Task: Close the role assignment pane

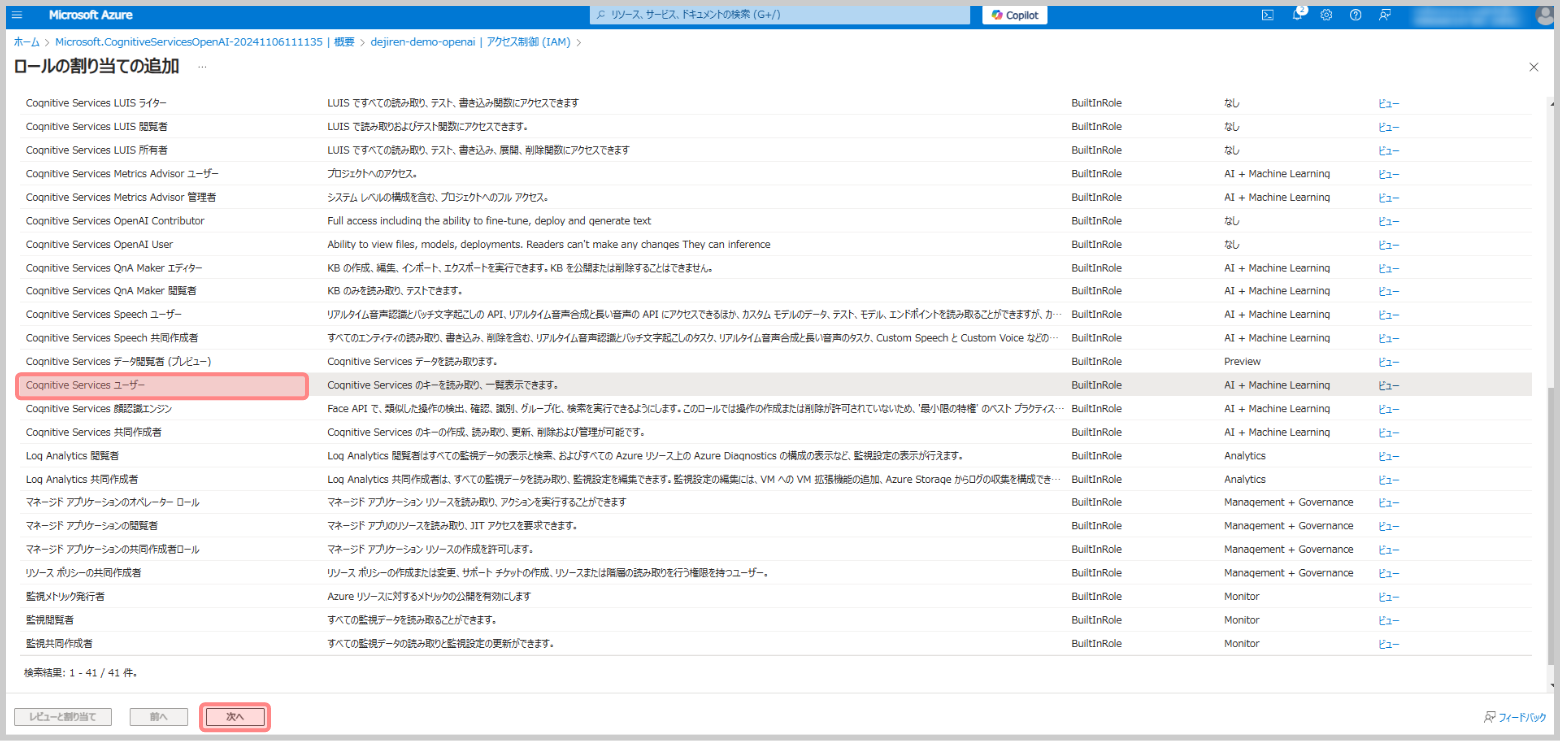Action: pyautogui.click(x=1534, y=66)
